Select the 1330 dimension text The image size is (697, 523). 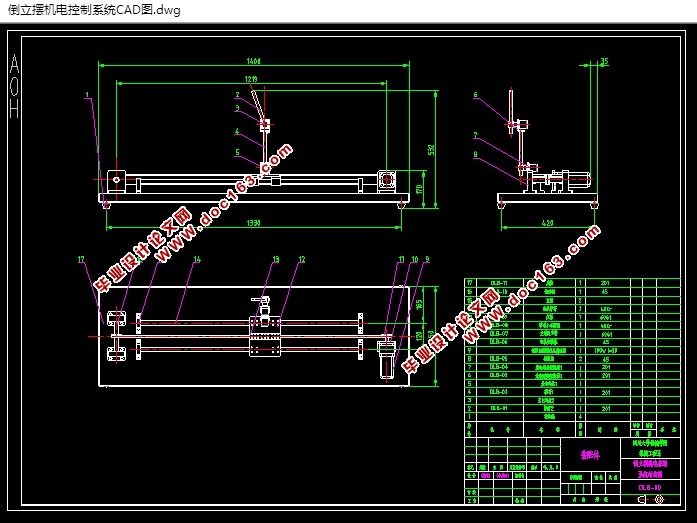253,223
